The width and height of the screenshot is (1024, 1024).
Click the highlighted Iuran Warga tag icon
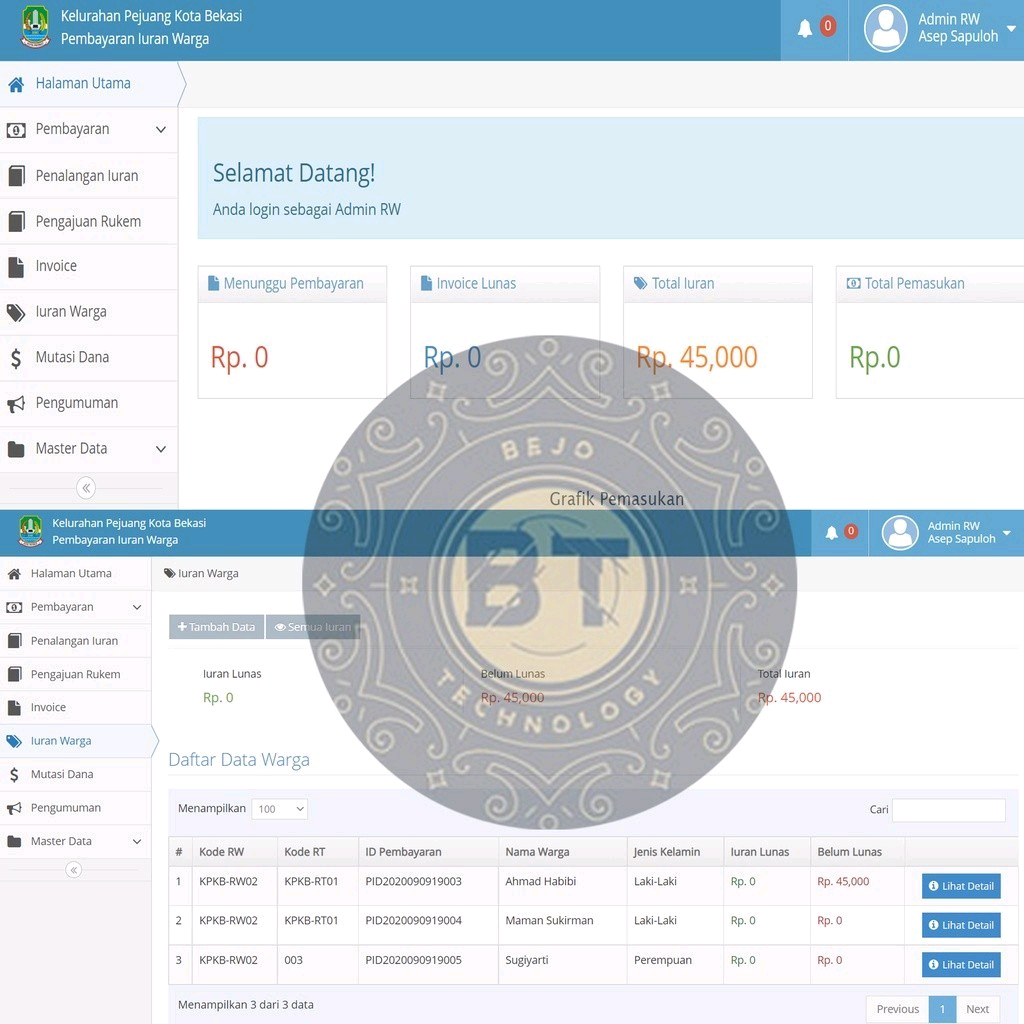14,741
